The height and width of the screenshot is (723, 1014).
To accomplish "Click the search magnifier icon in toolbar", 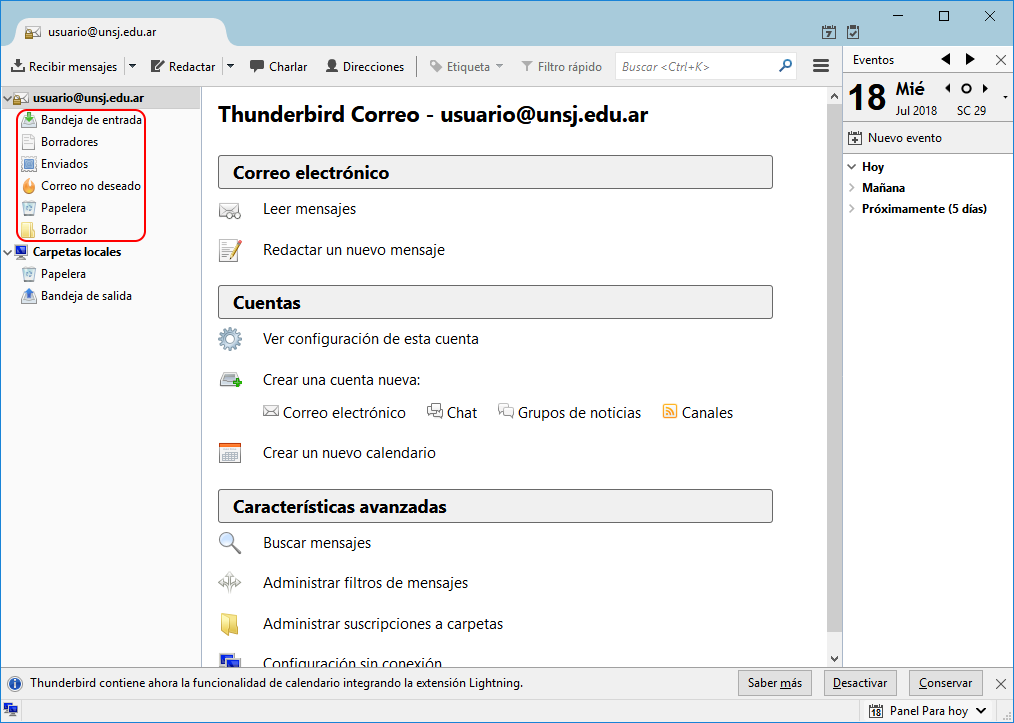I will pos(786,66).
